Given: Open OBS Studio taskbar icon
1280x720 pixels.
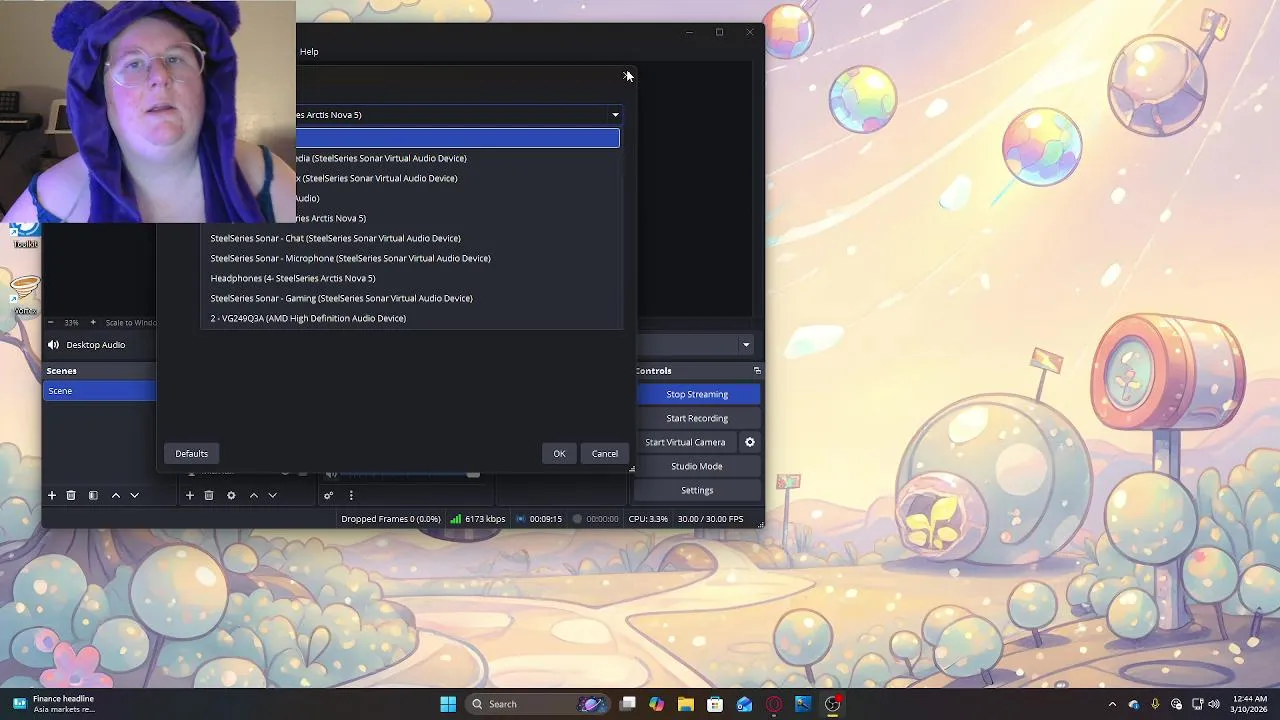Looking at the screenshot, I should click(x=832, y=704).
